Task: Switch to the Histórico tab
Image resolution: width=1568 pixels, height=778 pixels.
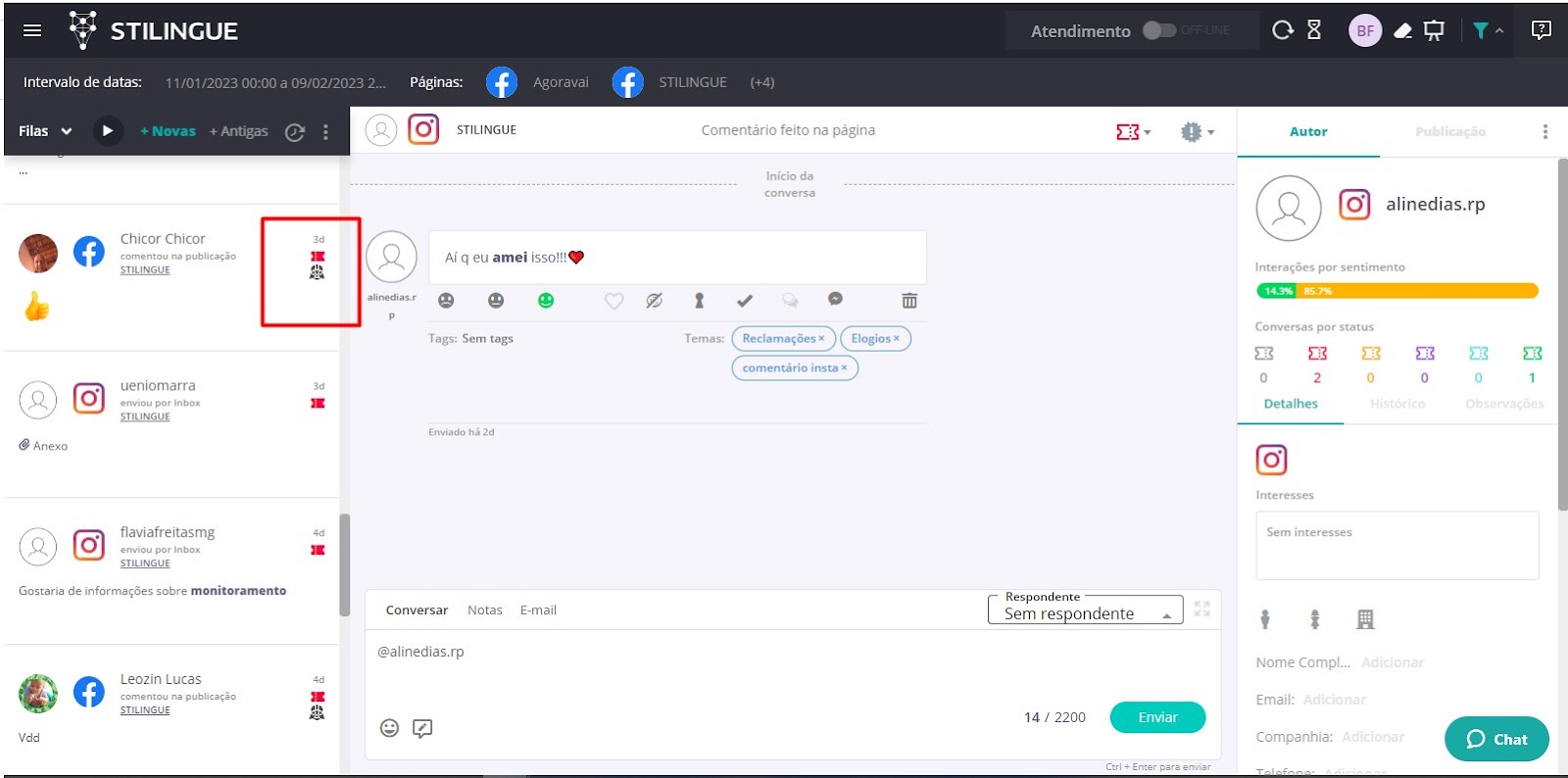Action: coord(1396,404)
